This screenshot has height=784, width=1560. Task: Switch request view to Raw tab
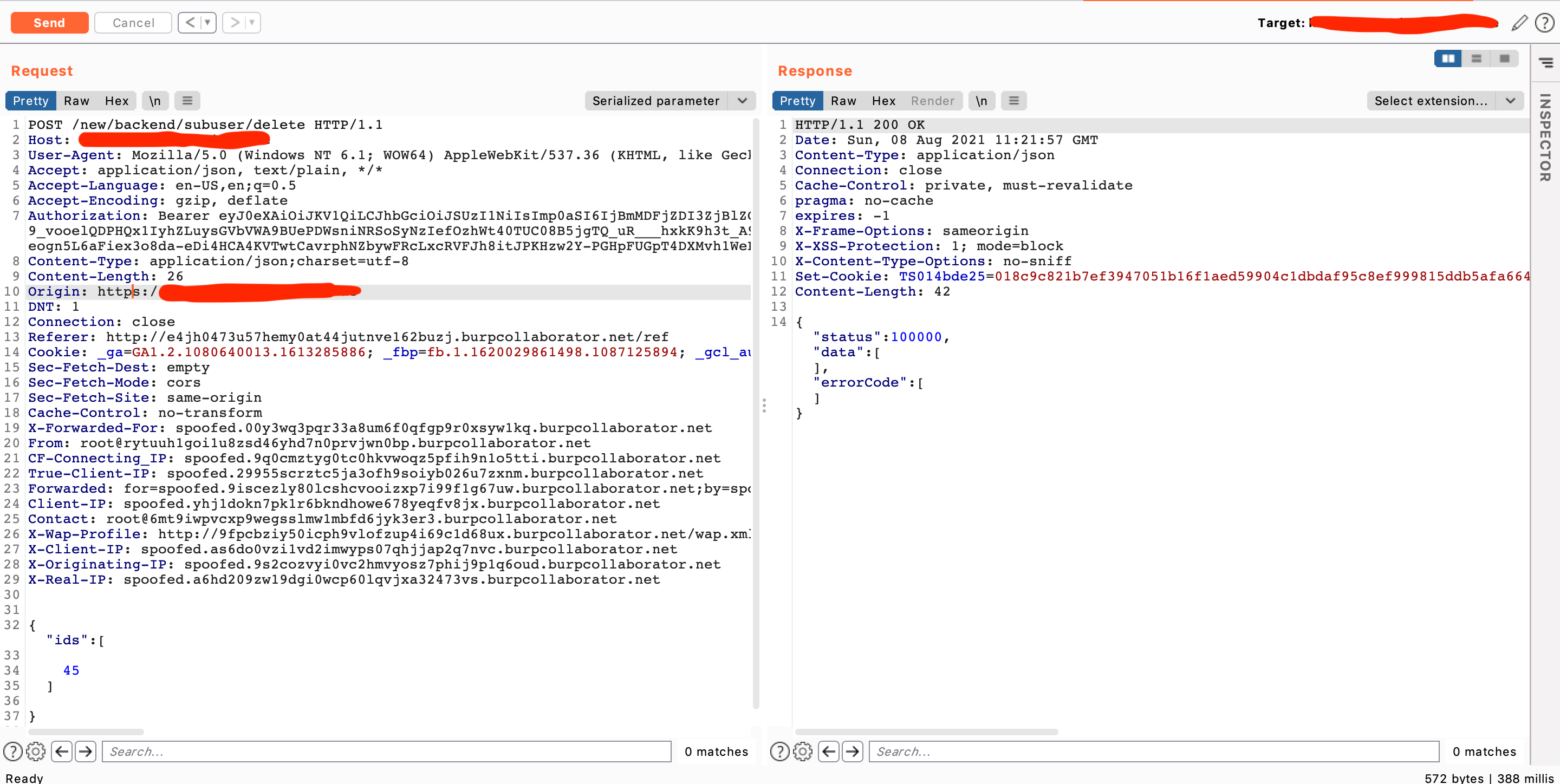pyautogui.click(x=76, y=101)
